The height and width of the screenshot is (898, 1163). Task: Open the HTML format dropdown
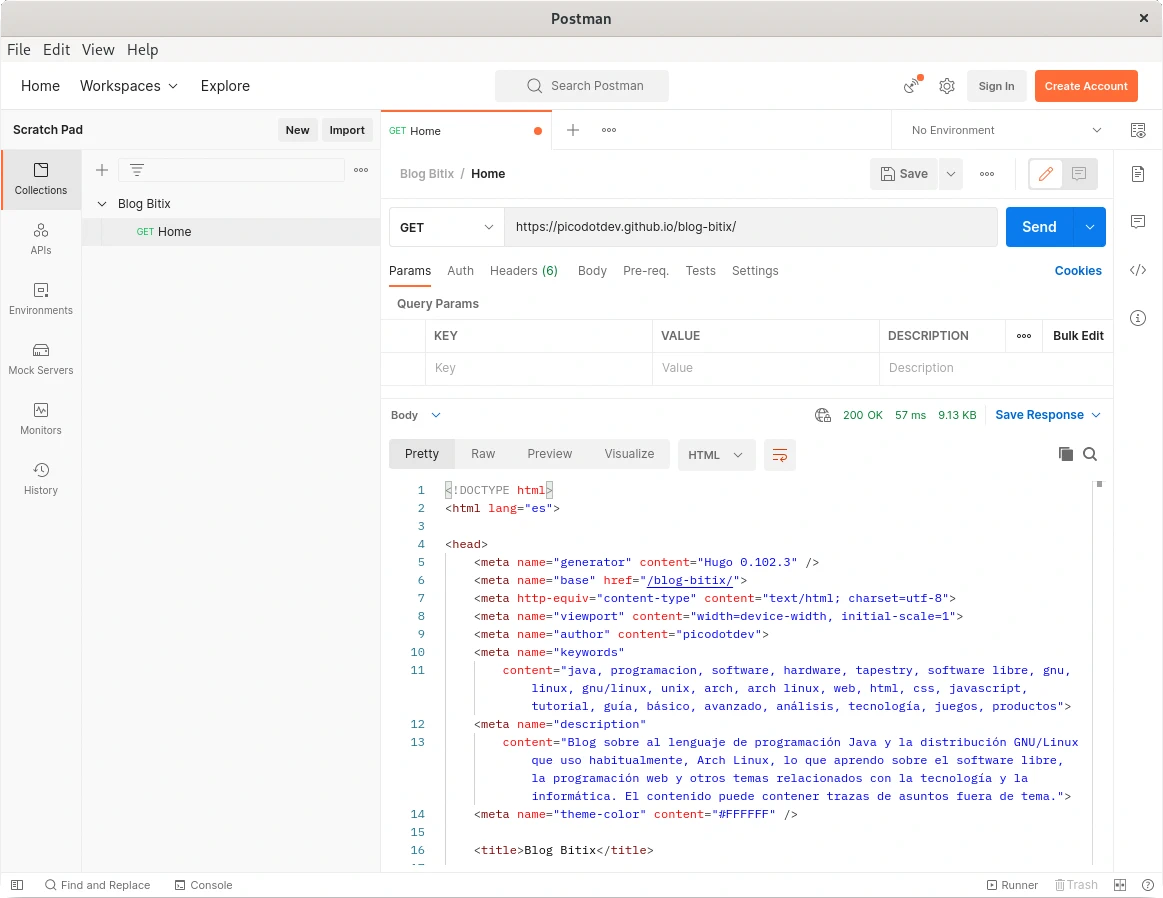716,455
